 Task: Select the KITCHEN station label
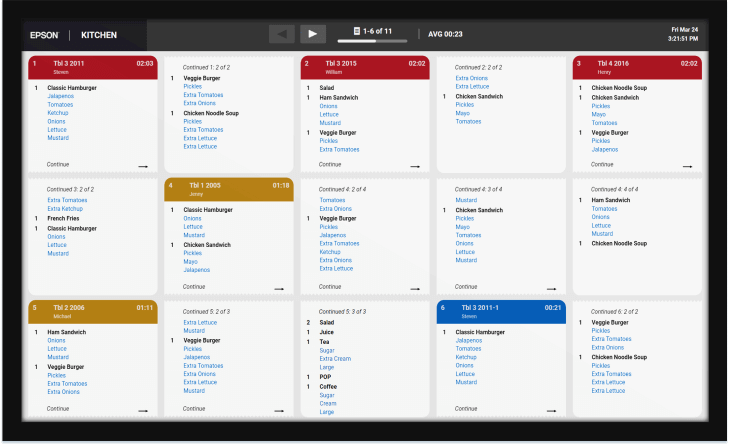tap(99, 35)
